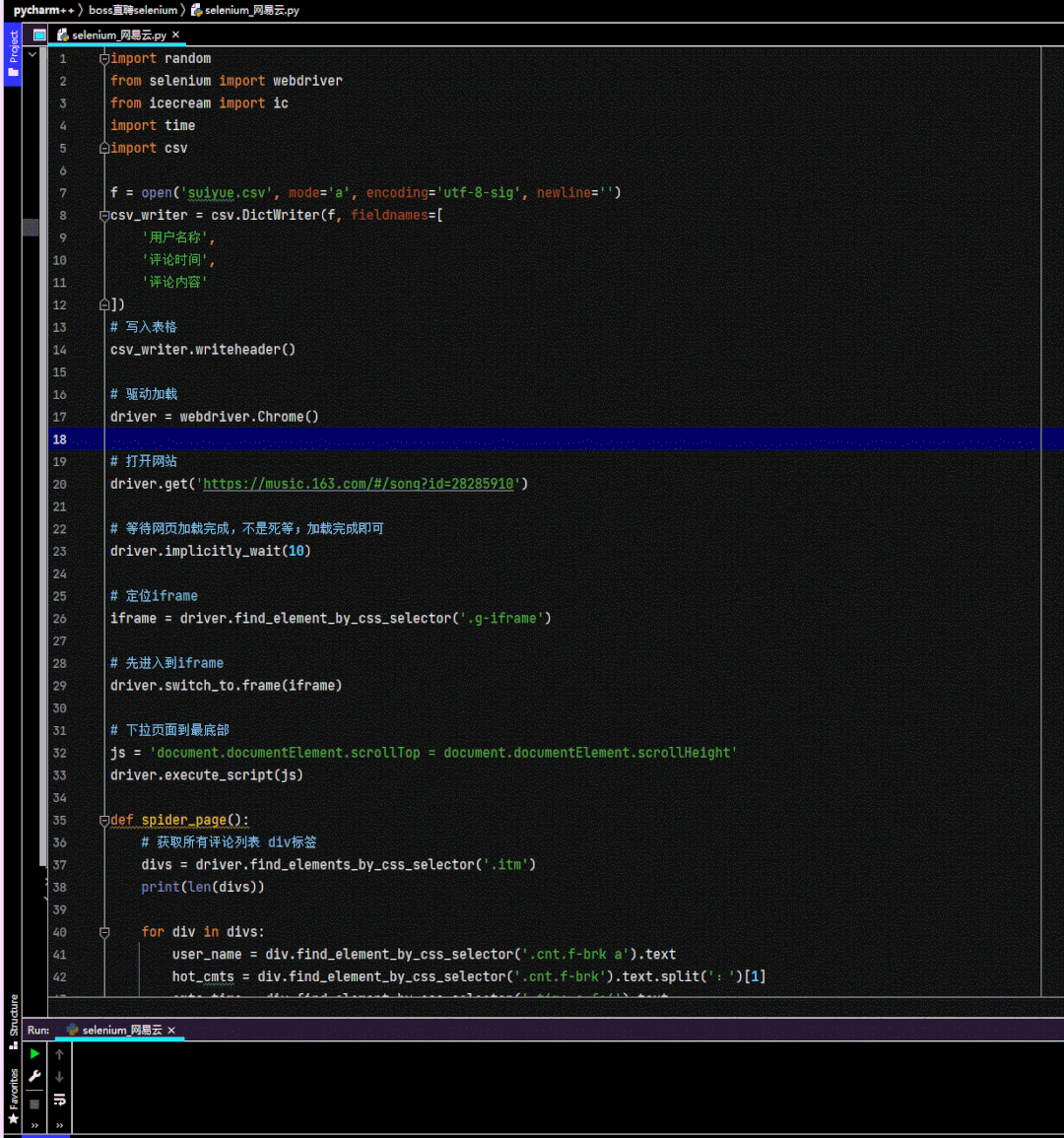Screen dimensions: 1064x1138
Task: Click comment # 定位iframe
Action: point(154,596)
